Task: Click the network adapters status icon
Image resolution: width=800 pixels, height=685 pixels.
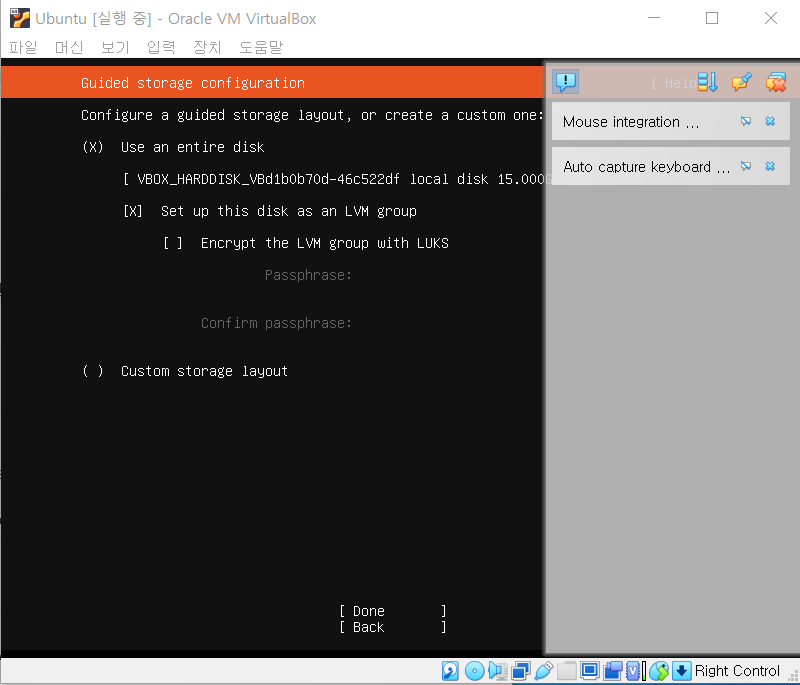Action: [x=521, y=671]
